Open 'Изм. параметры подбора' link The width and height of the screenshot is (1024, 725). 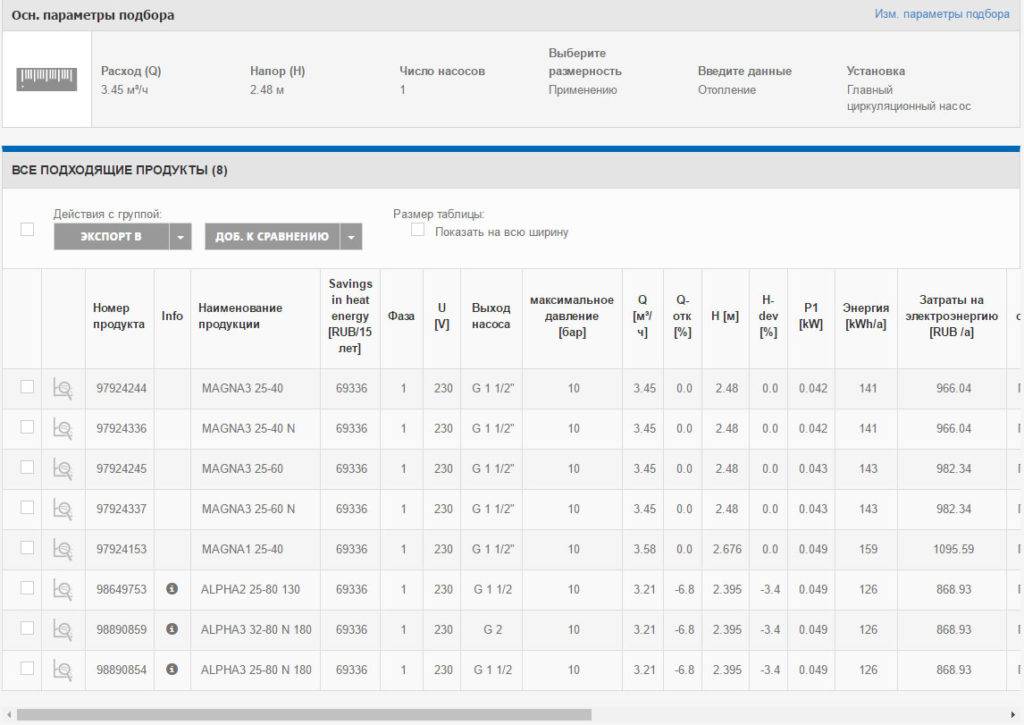941,14
